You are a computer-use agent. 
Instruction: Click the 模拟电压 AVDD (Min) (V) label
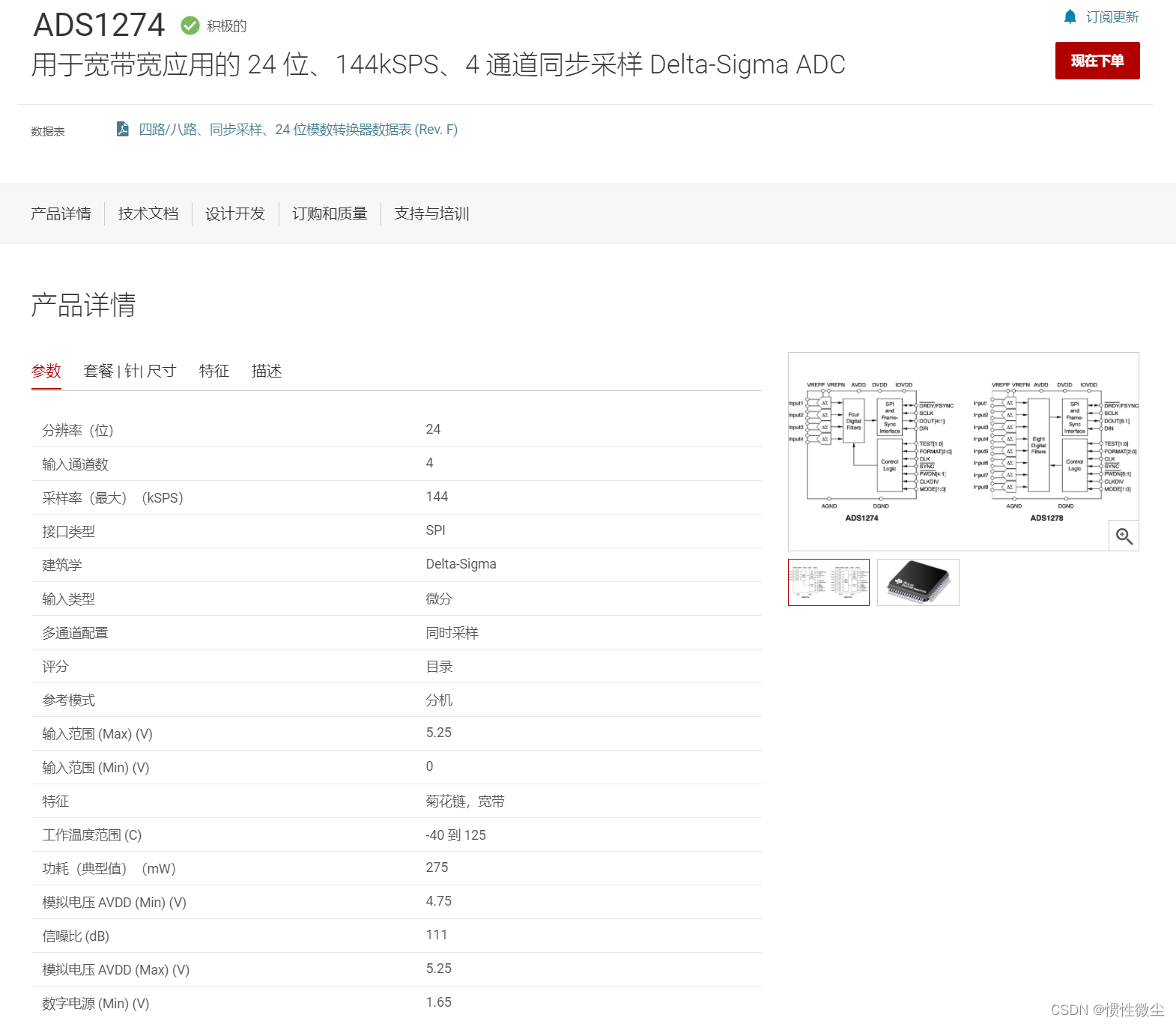115,902
